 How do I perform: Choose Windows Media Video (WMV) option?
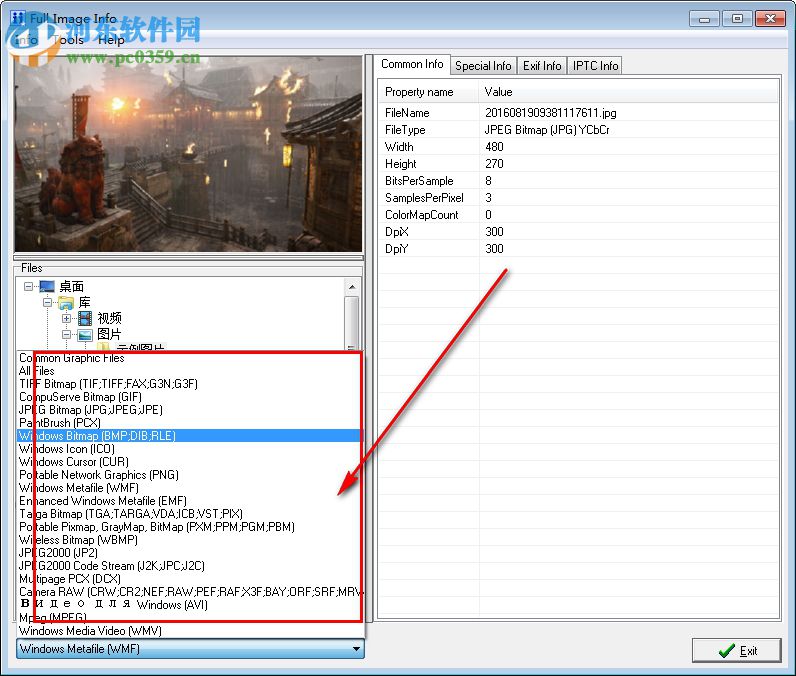pos(190,631)
